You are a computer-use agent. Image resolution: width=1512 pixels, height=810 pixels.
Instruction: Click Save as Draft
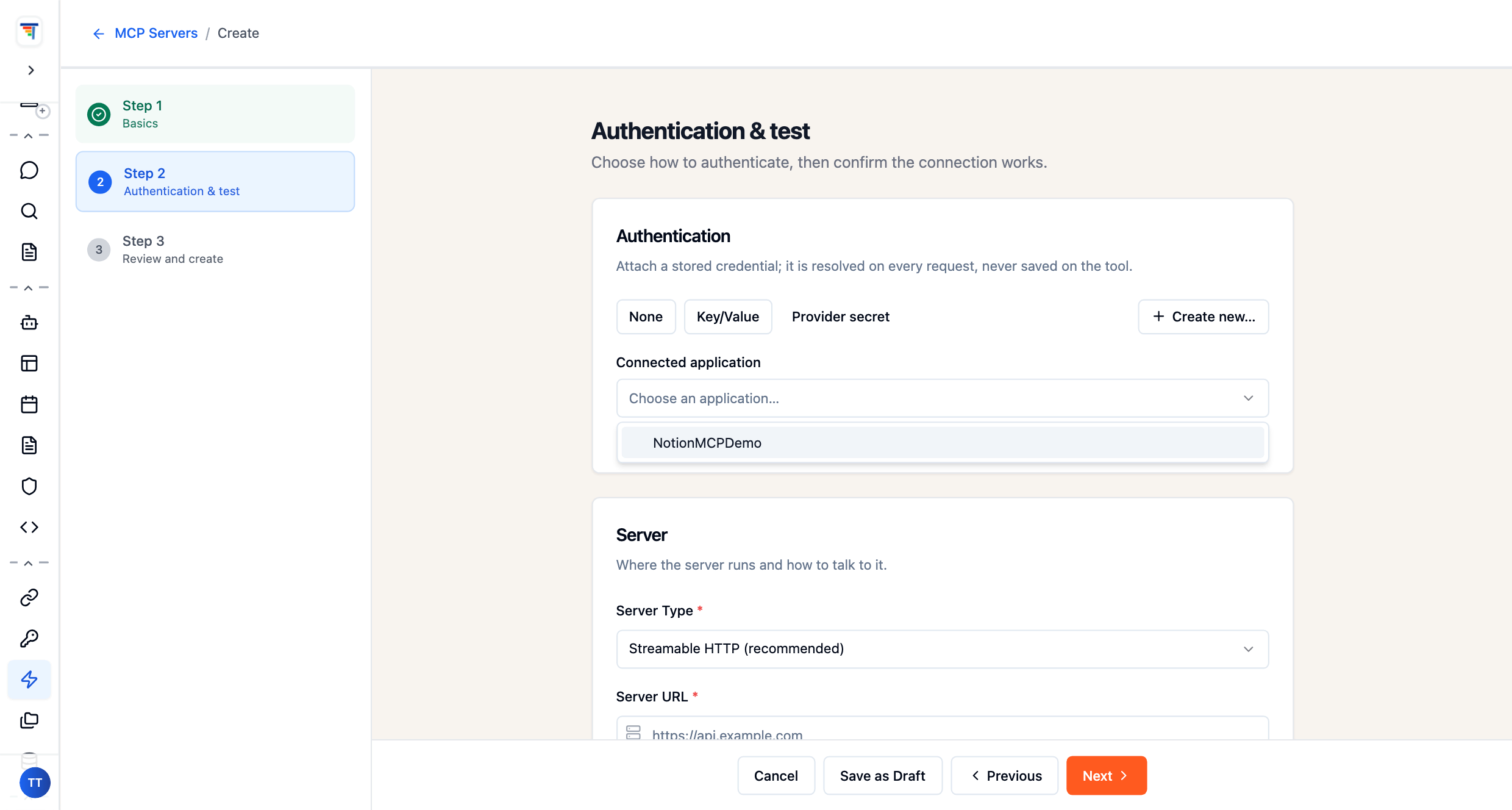point(882,776)
